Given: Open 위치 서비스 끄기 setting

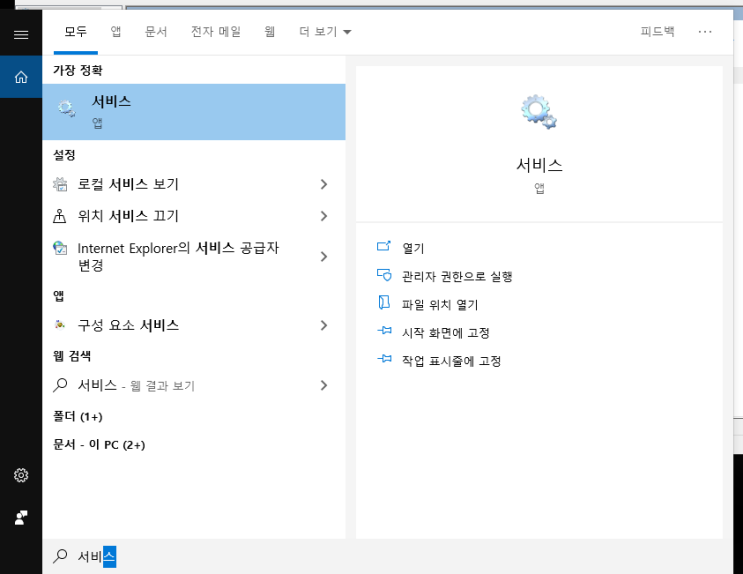Looking at the screenshot, I should click(x=194, y=216).
